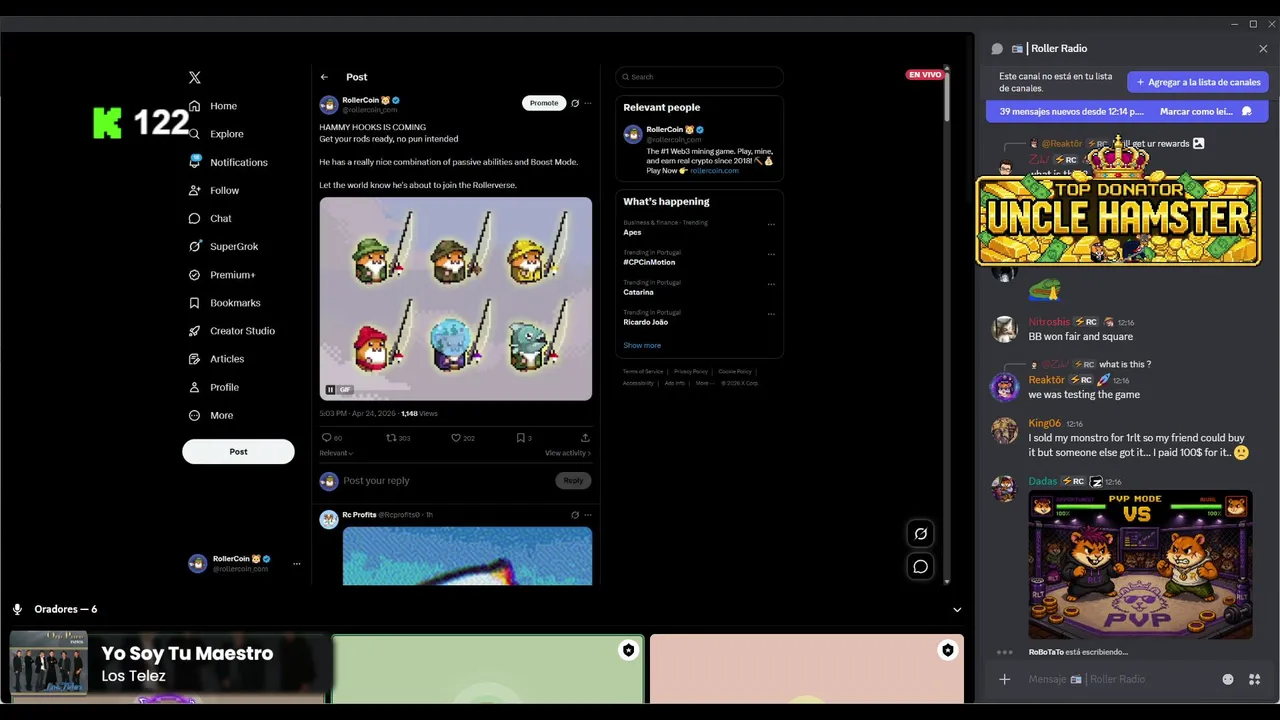Open options for the Ricardo João trend
The width and height of the screenshot is (1280, 720).
click(x=771, y=314)
